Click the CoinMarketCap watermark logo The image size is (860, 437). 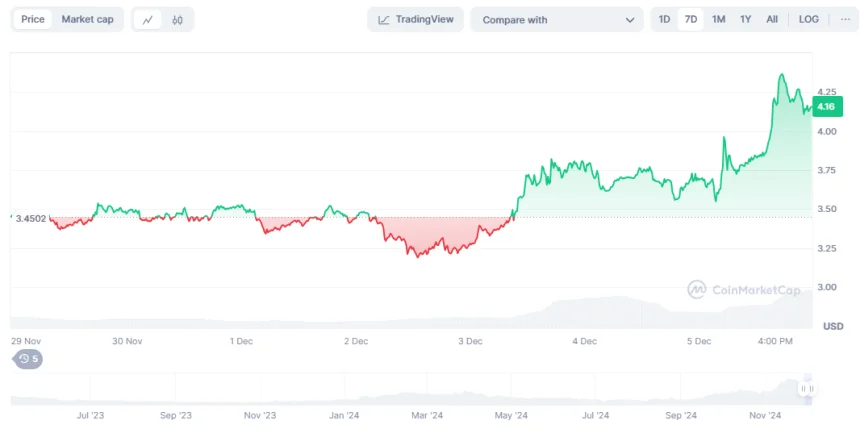click(x=743, y=290)
